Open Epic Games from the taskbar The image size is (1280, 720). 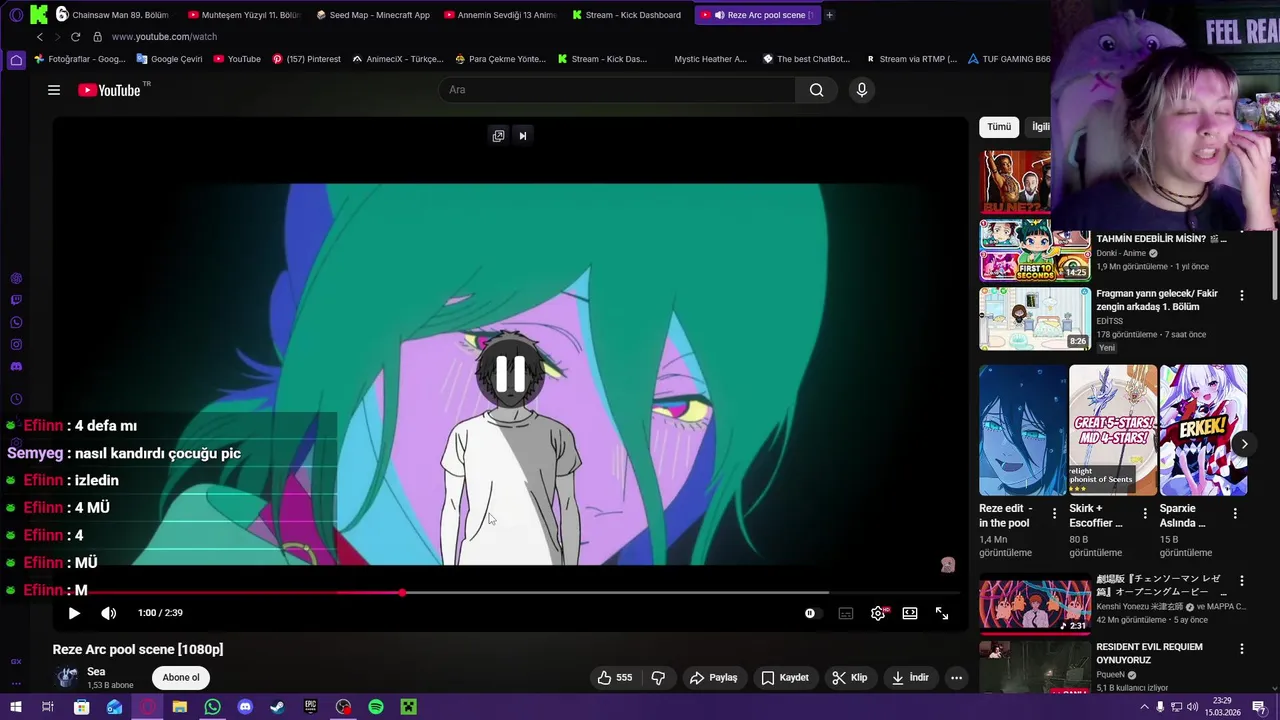point(310,707)
